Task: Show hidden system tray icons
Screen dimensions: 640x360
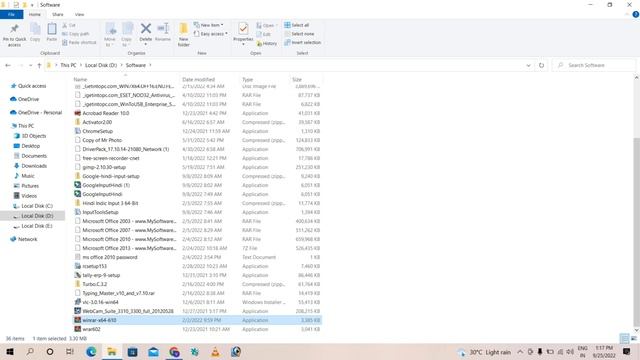Action: [520, 351]
